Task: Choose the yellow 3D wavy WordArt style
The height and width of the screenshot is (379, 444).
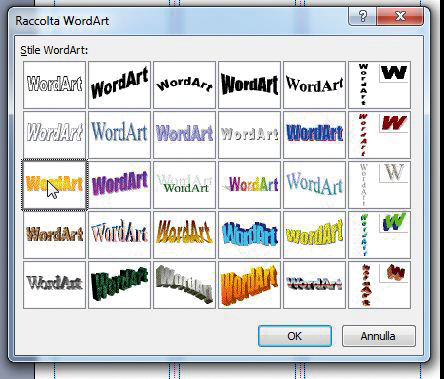Action: 315,235
